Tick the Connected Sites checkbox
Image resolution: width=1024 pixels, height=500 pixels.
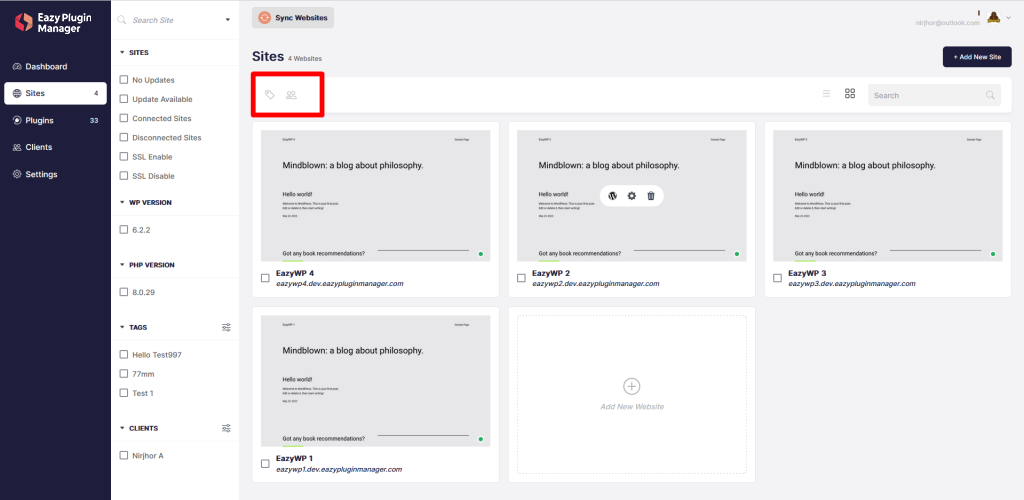[x=123, y=119]
